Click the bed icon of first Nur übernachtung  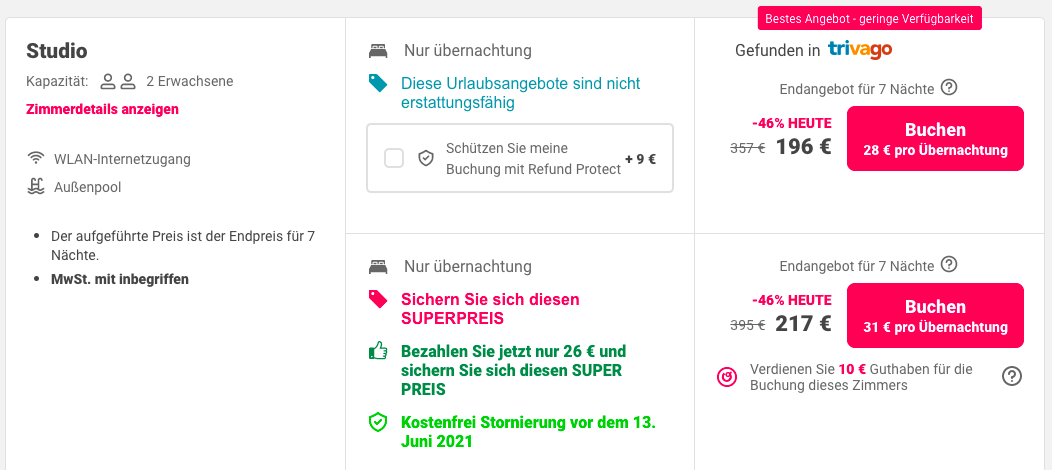tap(378, 50)
